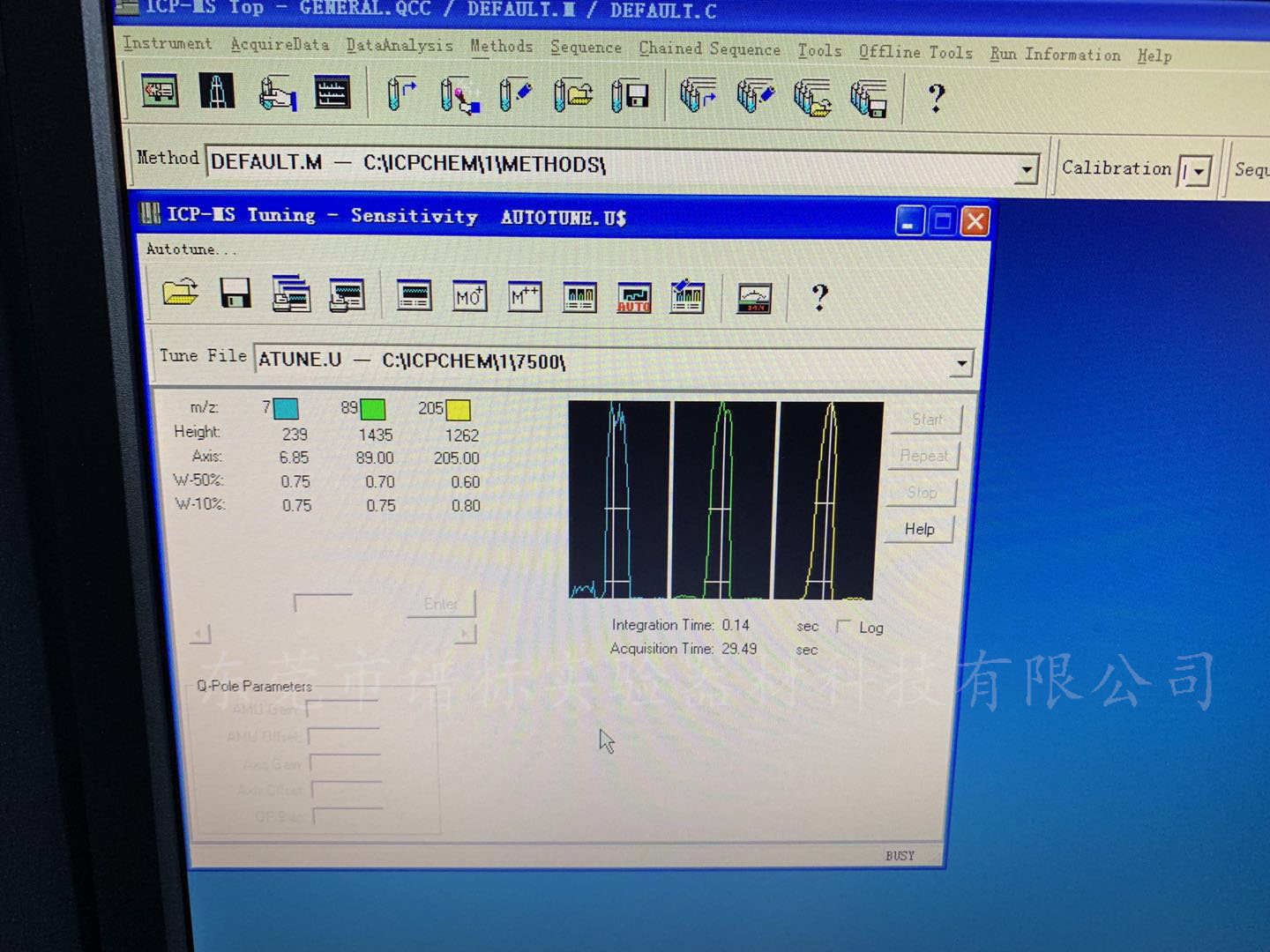Click the green mass 89 peak plot

[x=723, y=500]
